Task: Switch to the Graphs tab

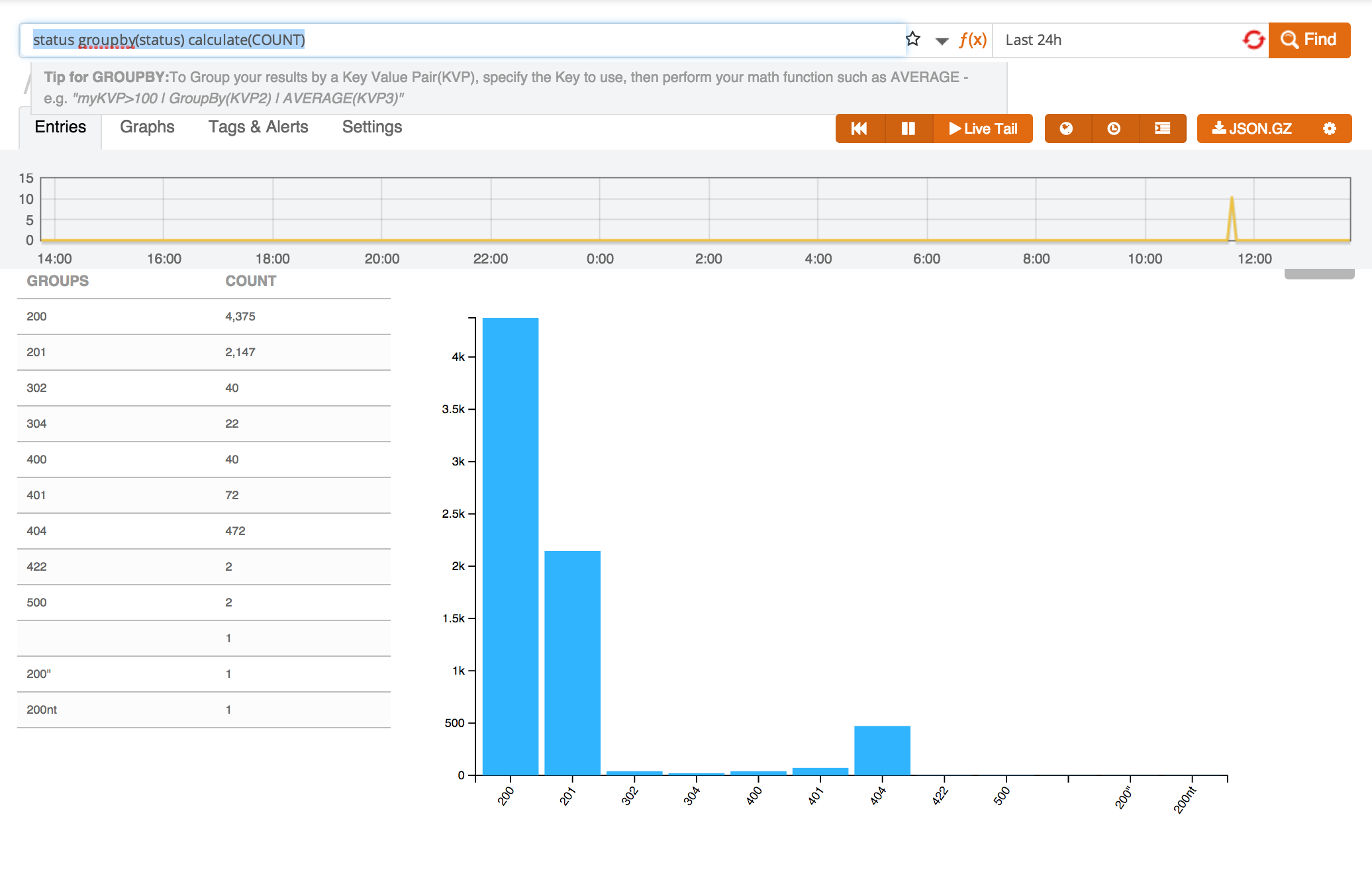Action: point(147,127)
